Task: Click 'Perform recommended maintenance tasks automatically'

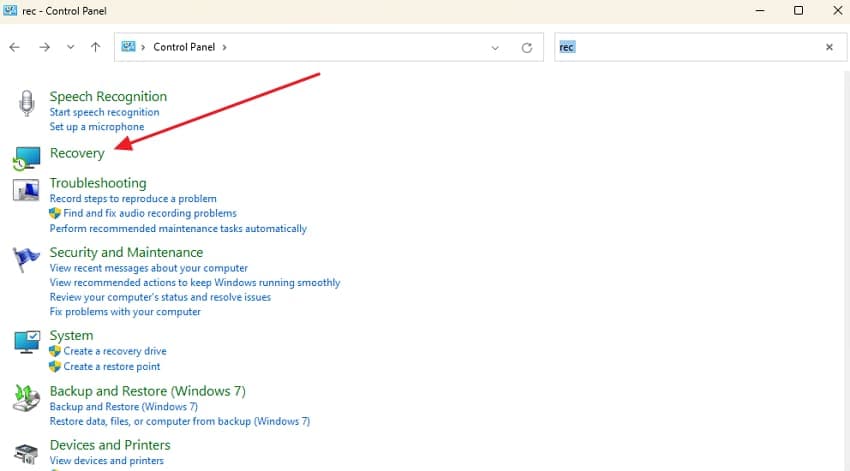Action: click(x=178, y=229)
